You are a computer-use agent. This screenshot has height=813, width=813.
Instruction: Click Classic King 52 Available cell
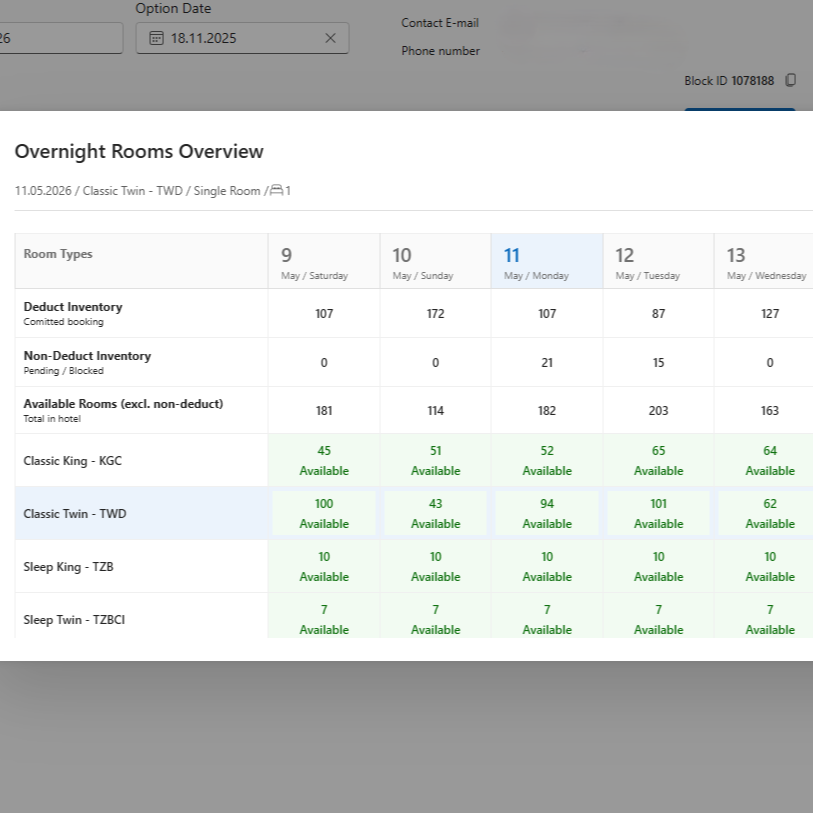547,460
